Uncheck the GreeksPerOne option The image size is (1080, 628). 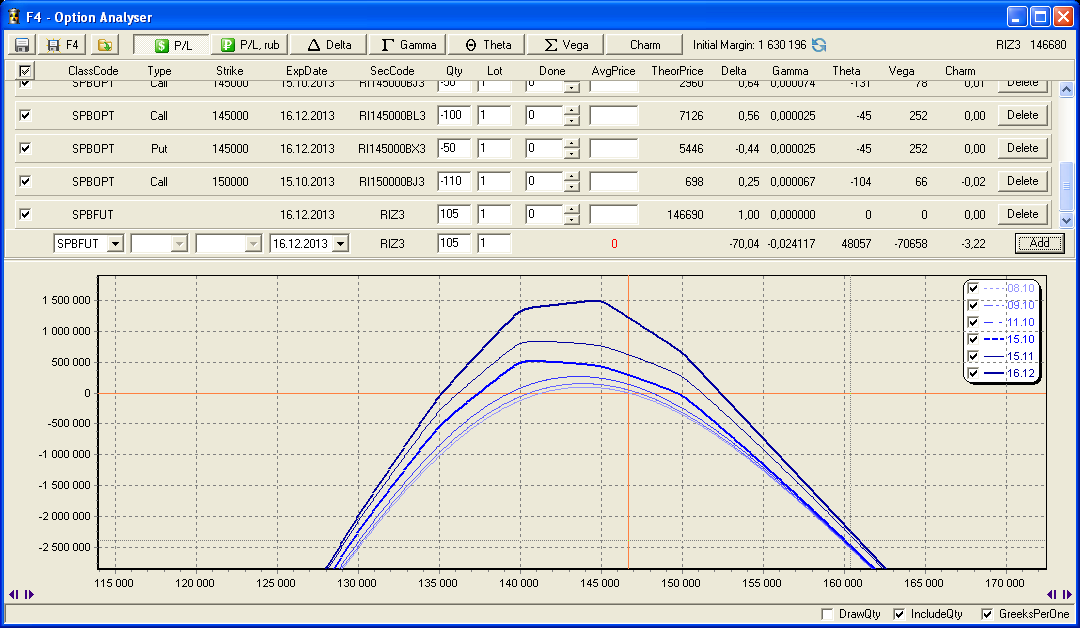[x=988, y=614]
